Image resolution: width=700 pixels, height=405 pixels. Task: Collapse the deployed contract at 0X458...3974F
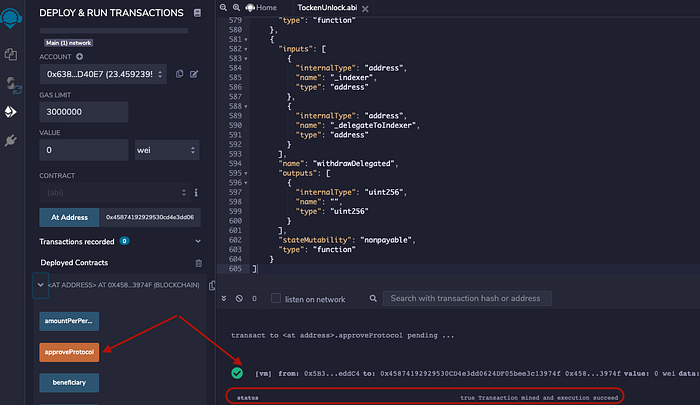point(41,285)
